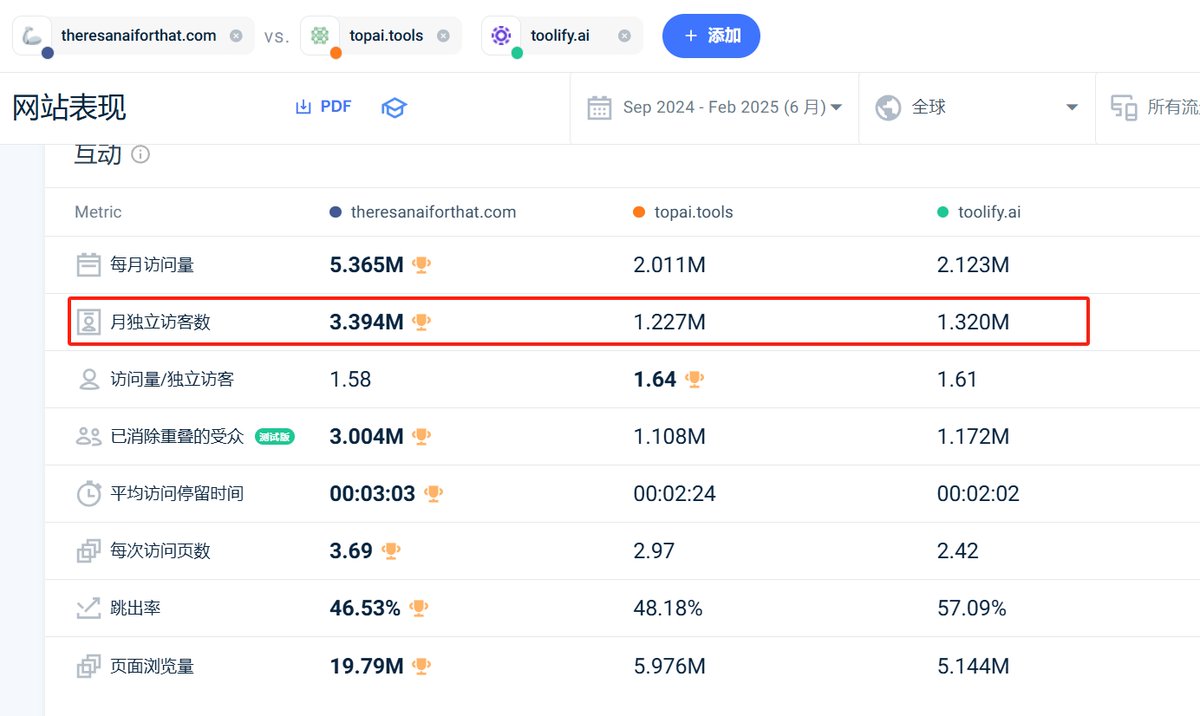Click the 跳出率 metric label
The image size is (1200, 716).
click(x=135, y=608)
